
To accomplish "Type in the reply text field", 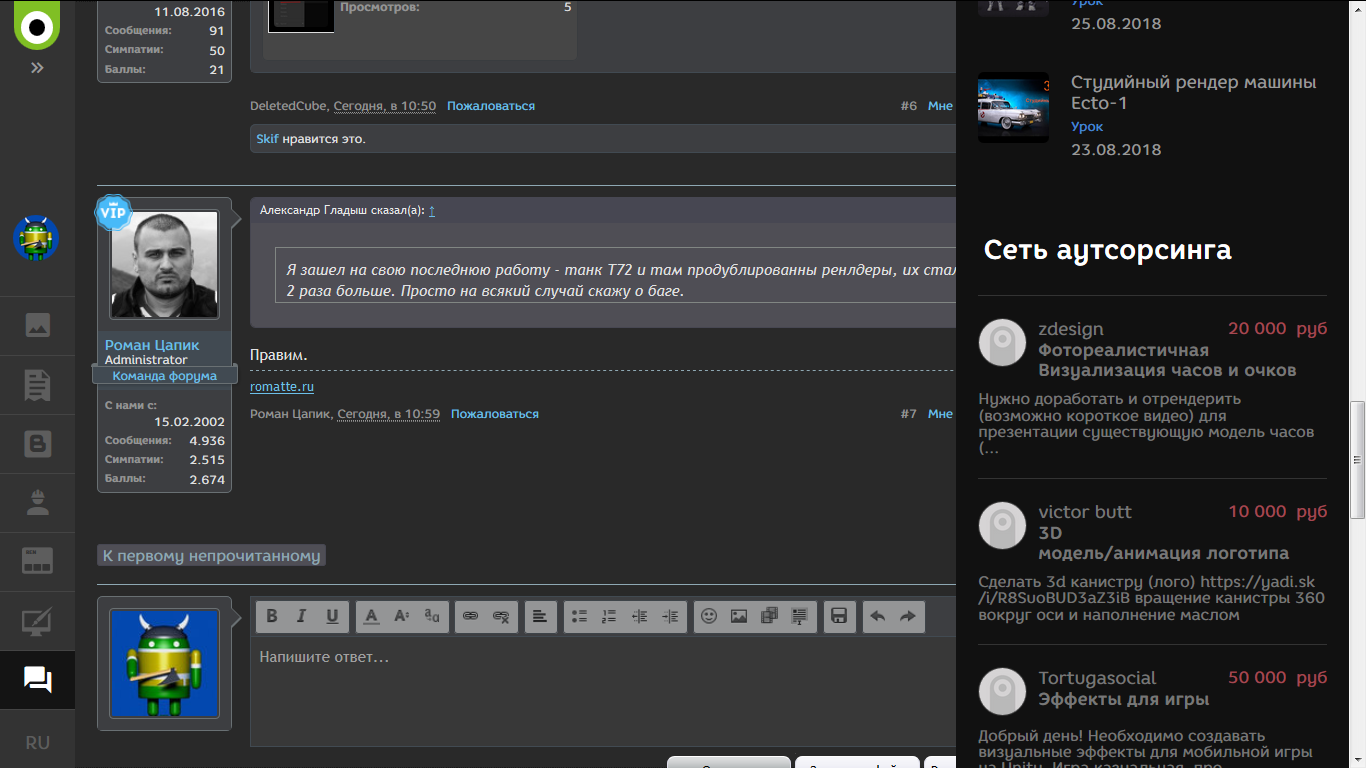I will click(600, 690).
